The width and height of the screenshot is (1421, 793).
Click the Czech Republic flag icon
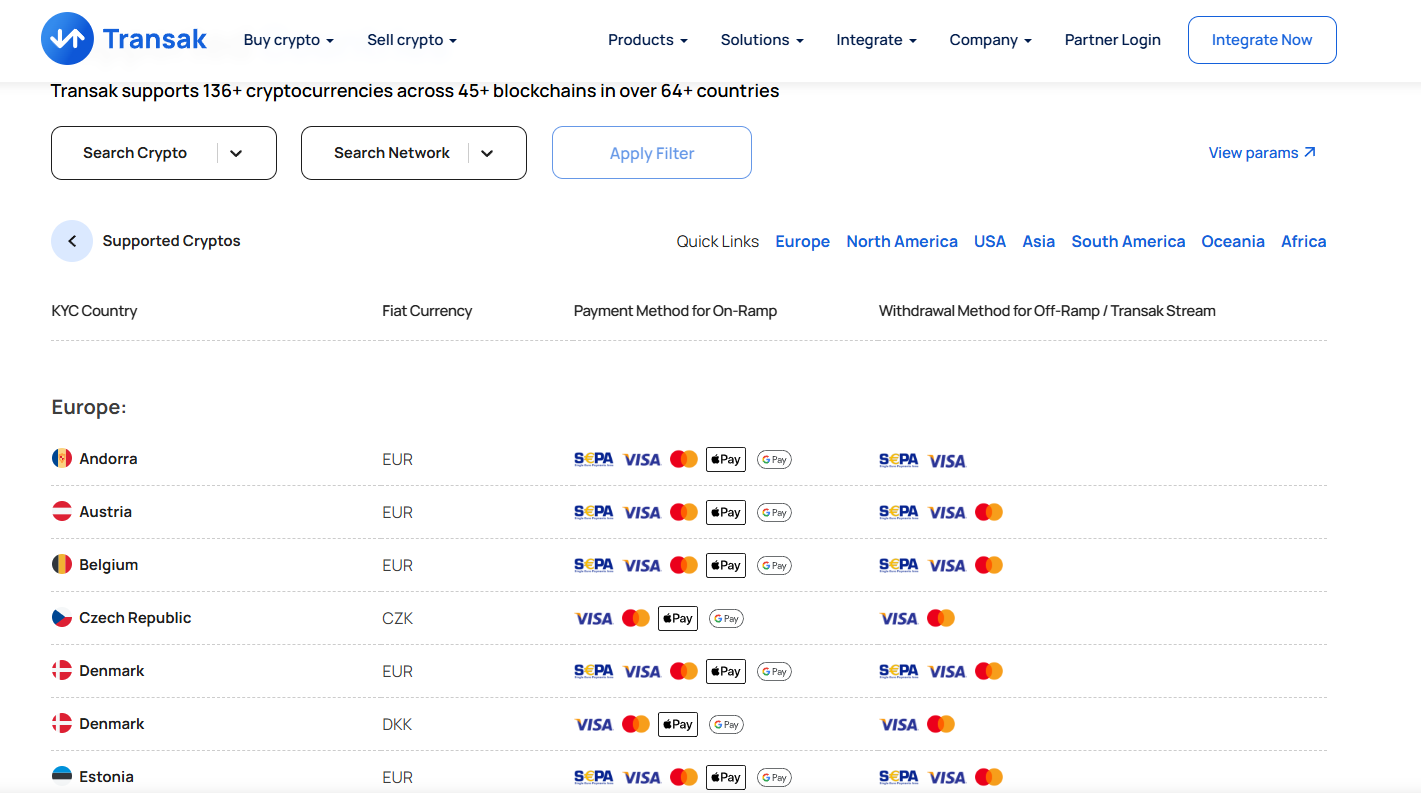(x=62, y=617)
